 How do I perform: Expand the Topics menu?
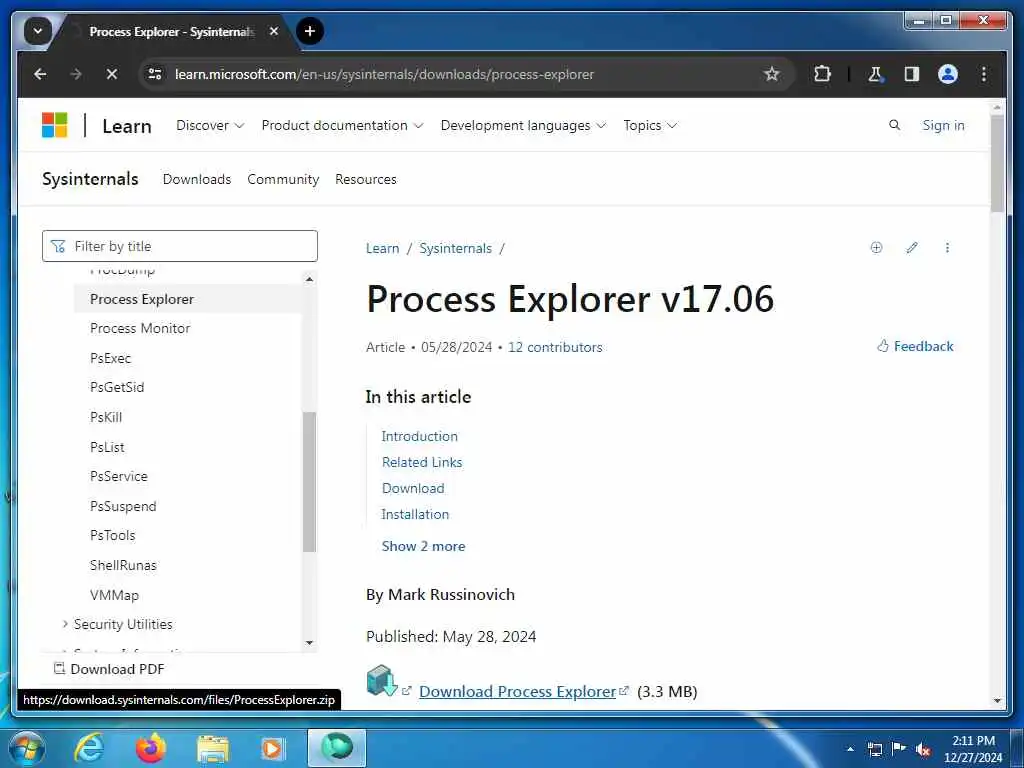(650, 125)
